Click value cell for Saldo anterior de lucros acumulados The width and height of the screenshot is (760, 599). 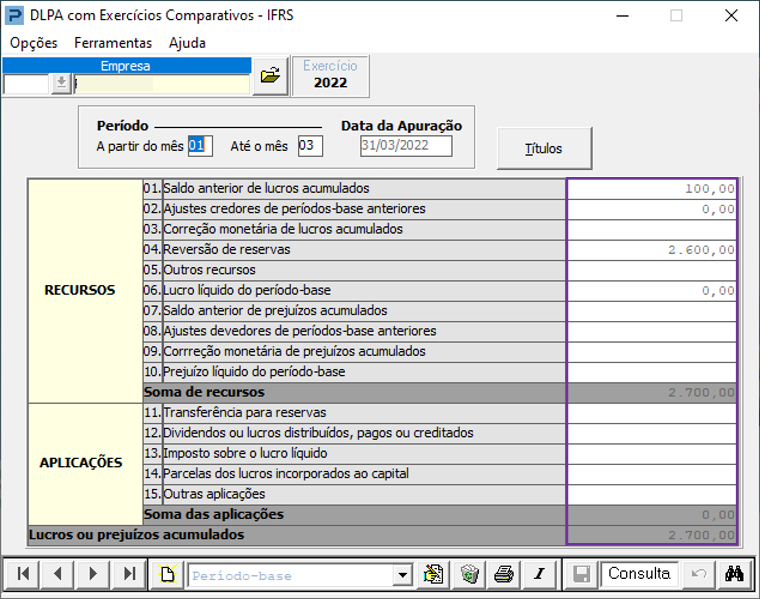(652, 189)
